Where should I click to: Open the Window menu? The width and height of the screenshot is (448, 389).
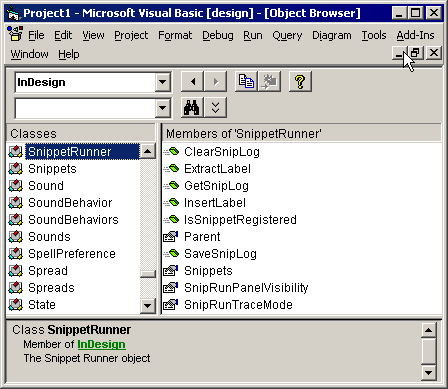coord(29,54)
